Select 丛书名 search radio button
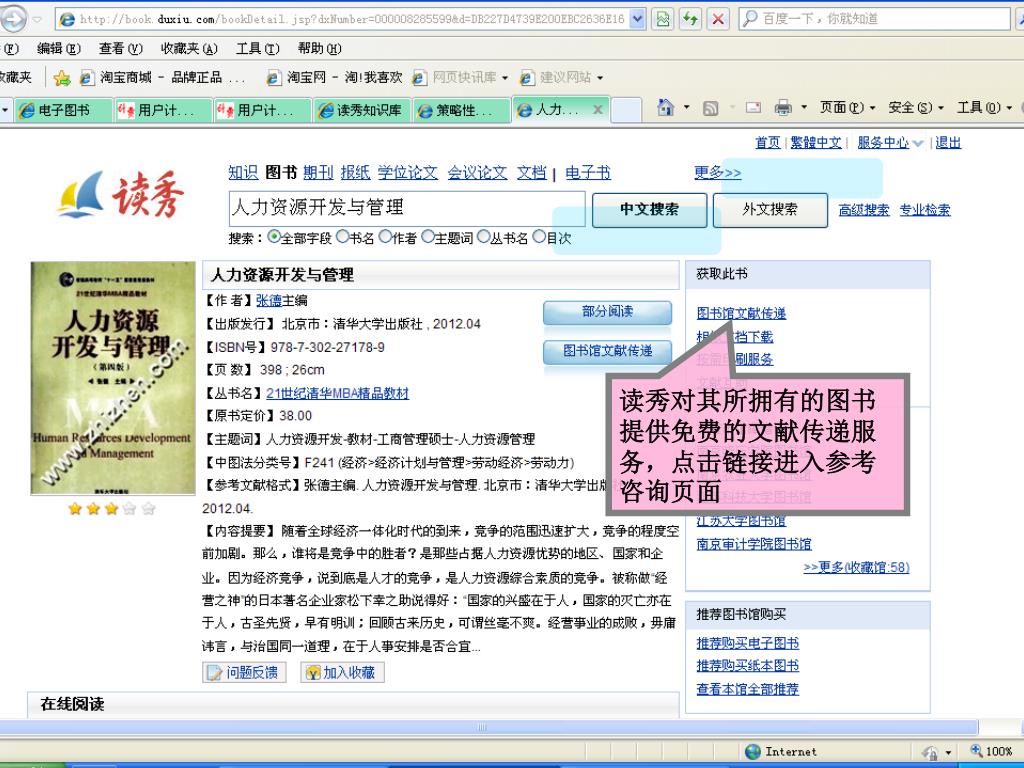1024x768 pixels. 483,236
